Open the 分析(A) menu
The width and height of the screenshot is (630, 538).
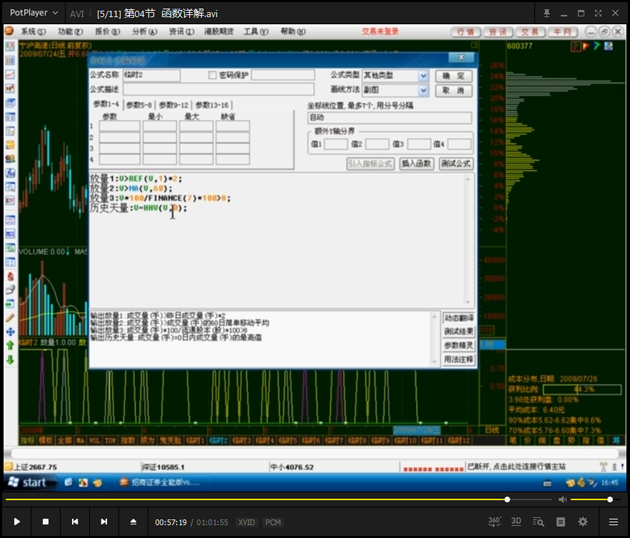[144, 31]
